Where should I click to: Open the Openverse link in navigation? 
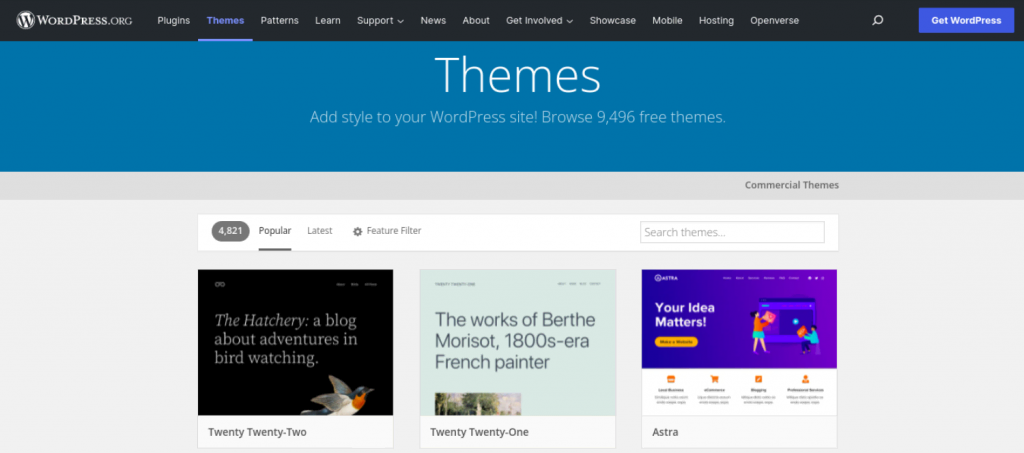click(773, 20)
